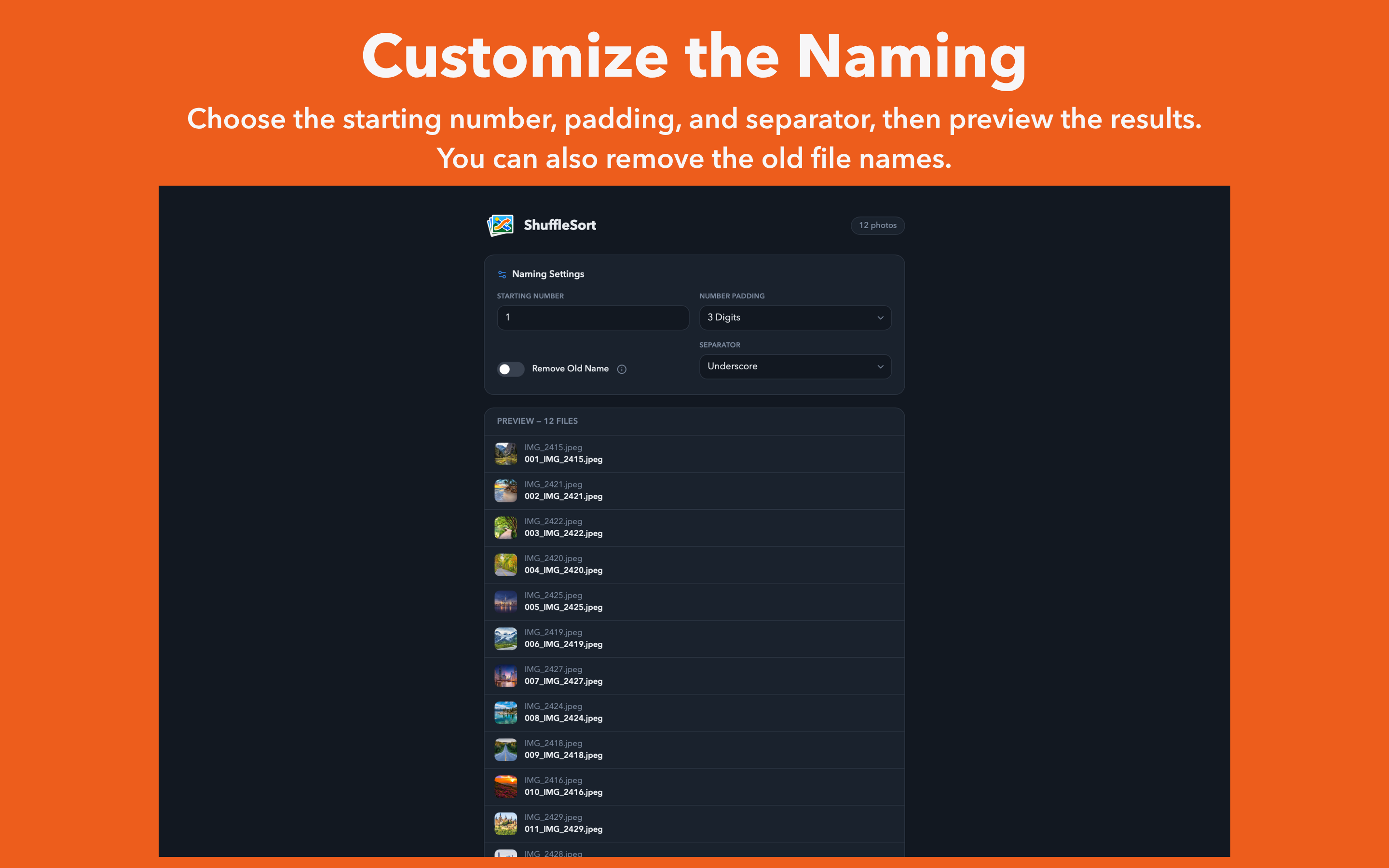Click new name 011_IMG_2429.jpeg

[x=563, y=829]
